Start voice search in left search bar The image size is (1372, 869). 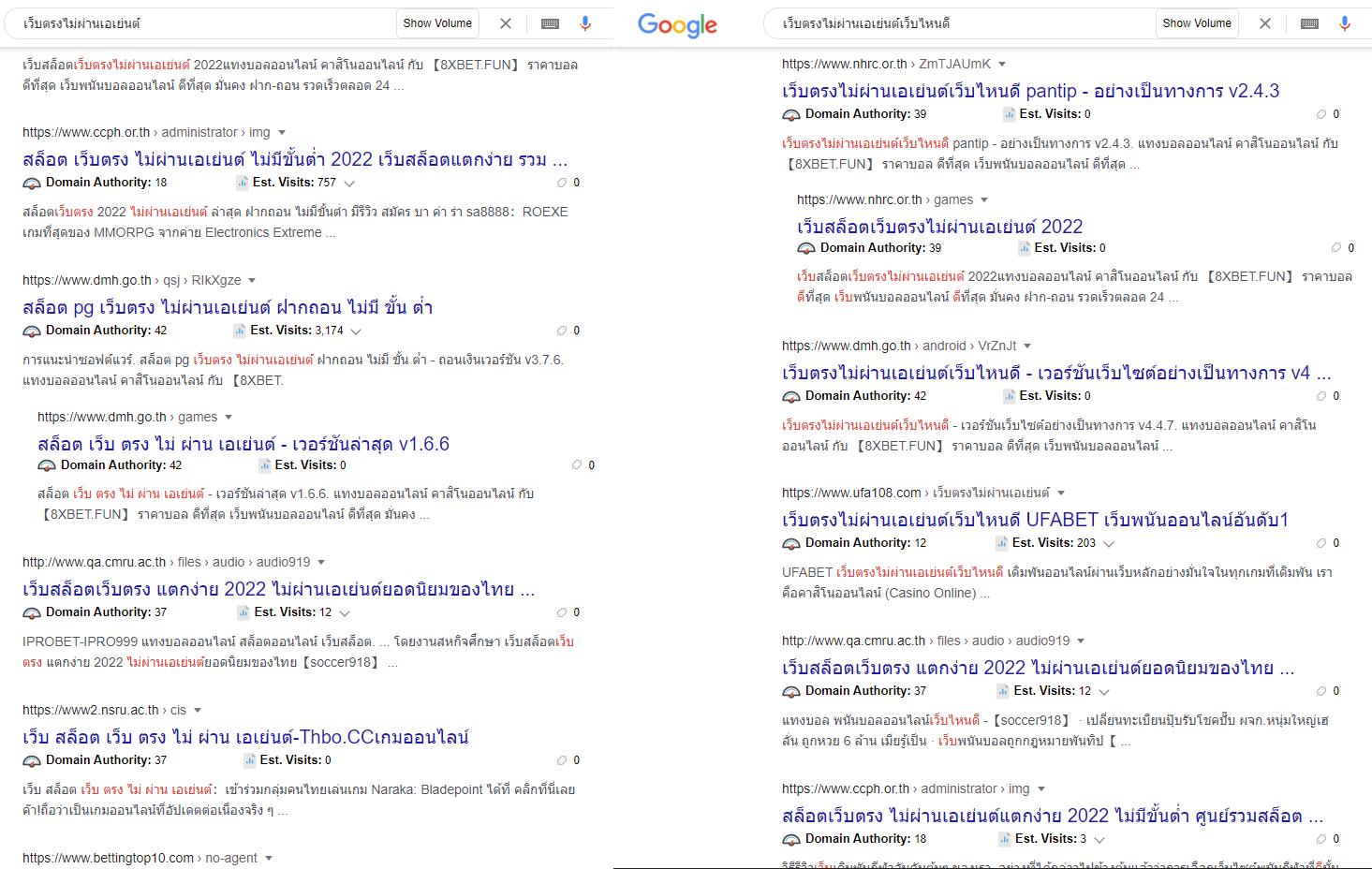pyautogui.click(x=585, y=23)
